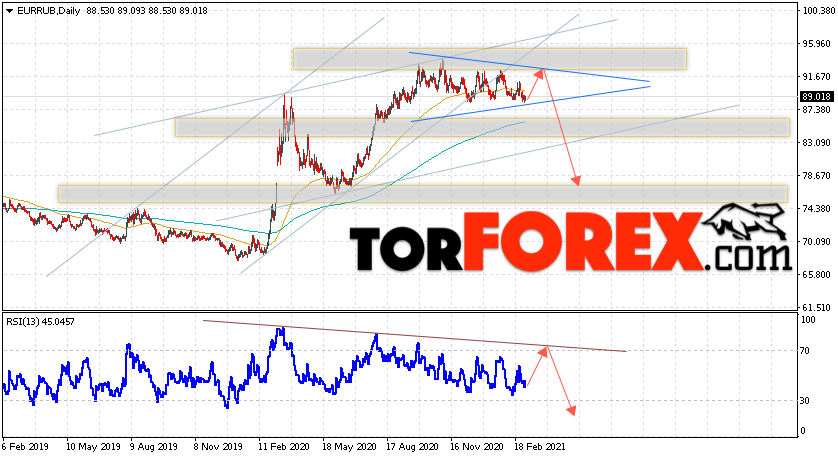Select the upper gray resistance zone rectangle
This screenshot has width=838, height=458.
pyautogui.click(x=490, y=59)
